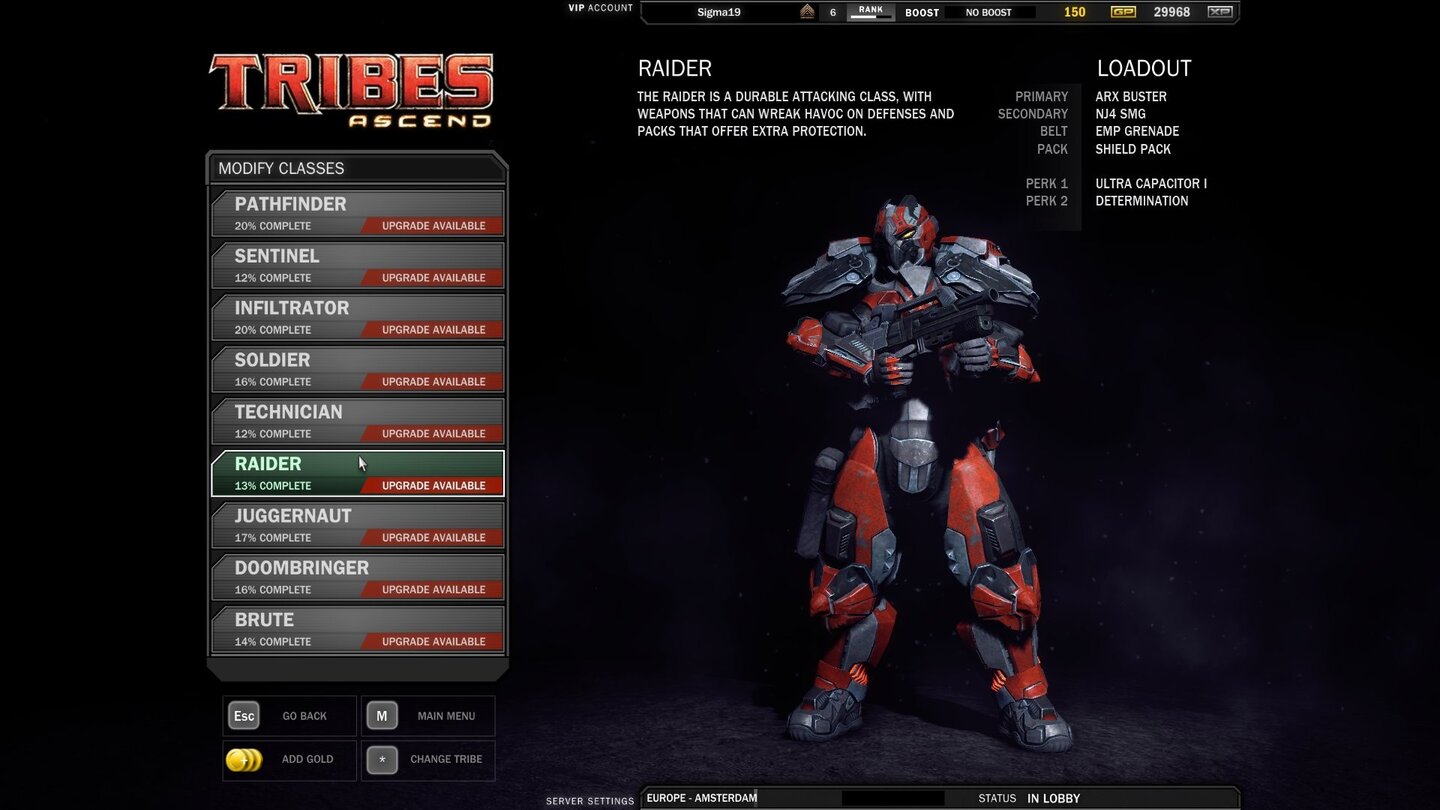Click Upgrade Available on Doombringer row
This screenshot has width=1440, height=810.
[433, 590]
